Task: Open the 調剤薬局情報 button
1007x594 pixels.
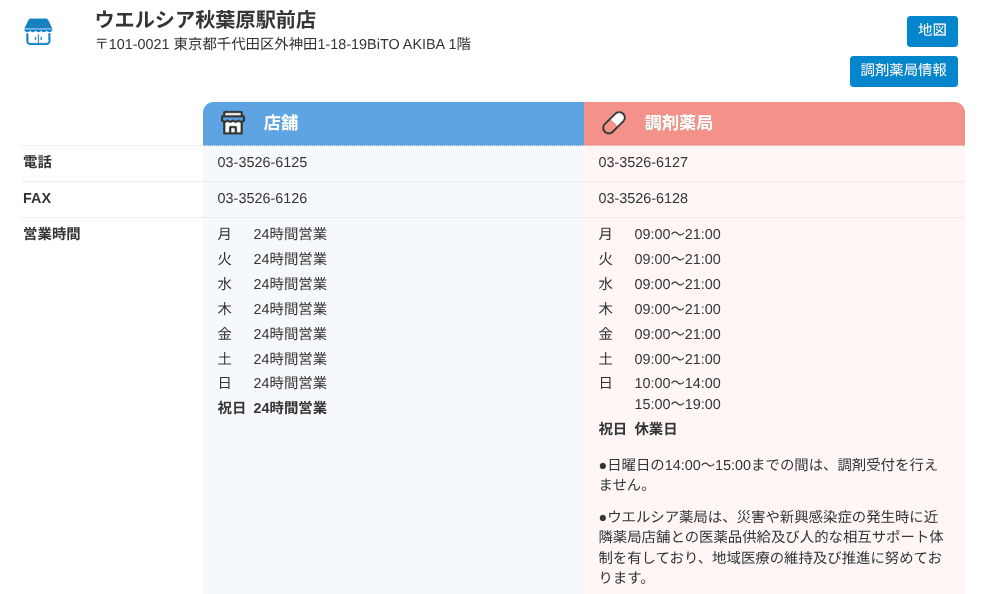Action: pyautogui.click(x=903, y=71)
